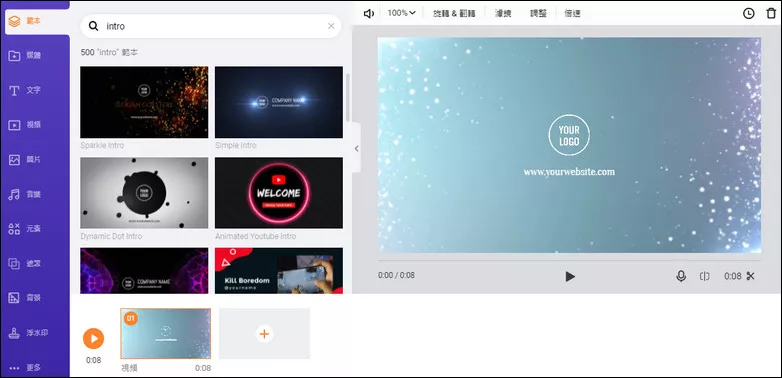The height and width of the screenshot is (378, 782).
Task: Collapse the templates panel with the arrow
Action: click(x=356, y=148)
